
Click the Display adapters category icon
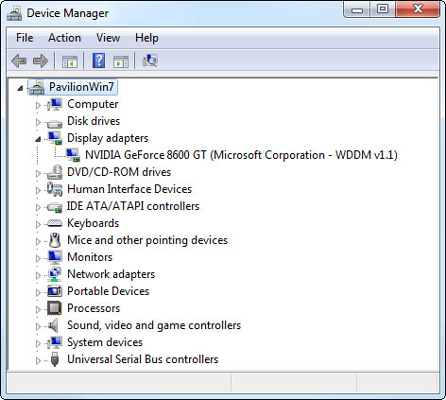tap(55, 138)
